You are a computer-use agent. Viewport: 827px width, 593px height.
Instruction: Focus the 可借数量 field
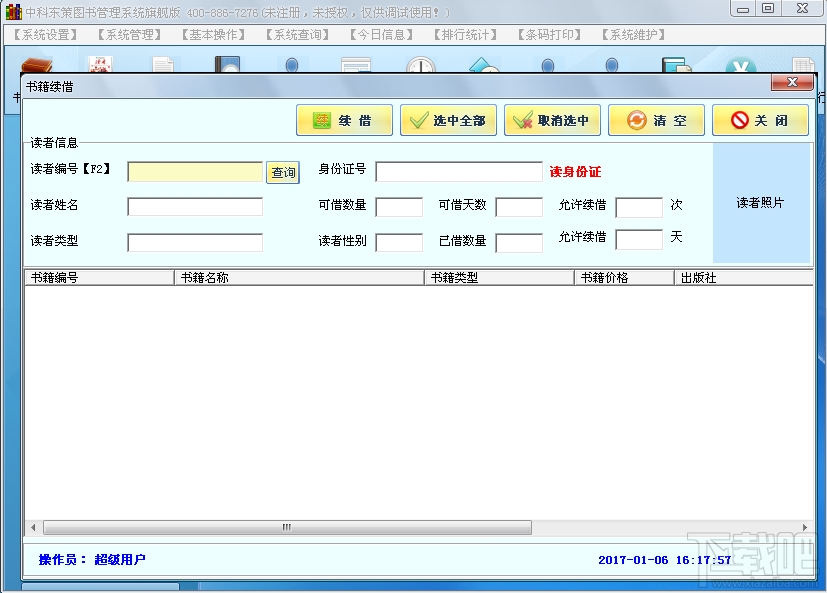pyautogui.click(x=399, y=206)
